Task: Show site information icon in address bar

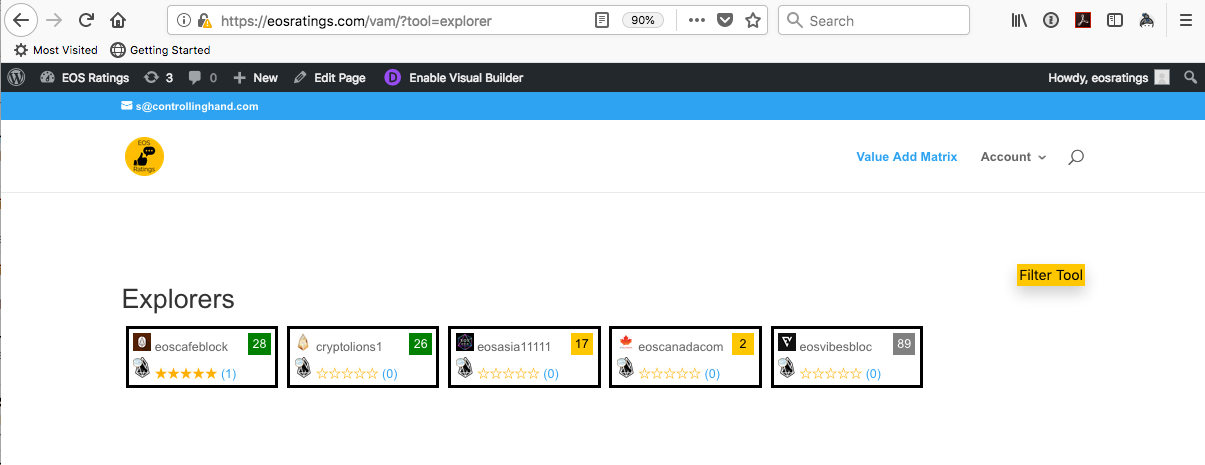Action: [185, 20]
